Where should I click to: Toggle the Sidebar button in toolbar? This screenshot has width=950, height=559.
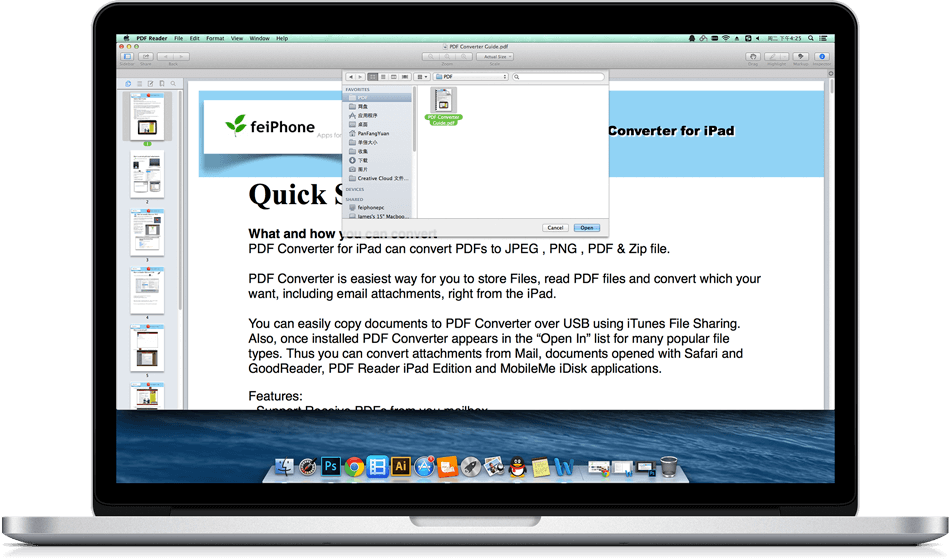[127, 56]
